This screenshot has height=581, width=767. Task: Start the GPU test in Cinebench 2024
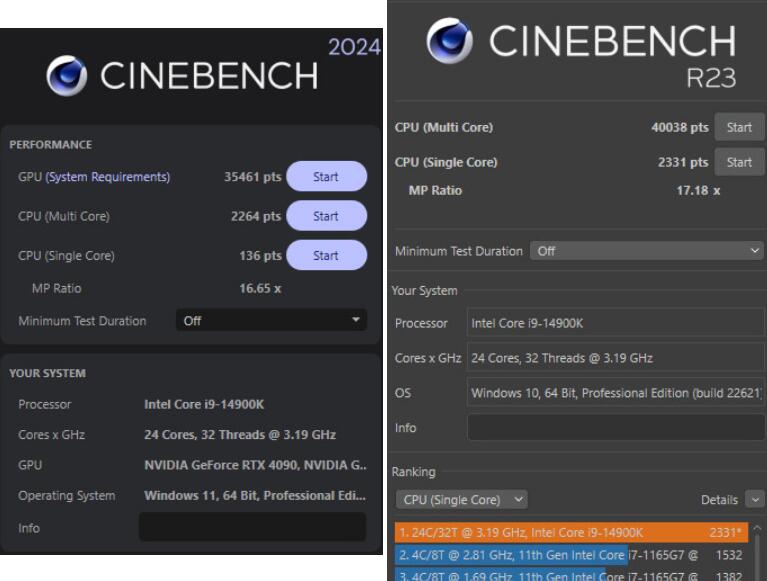(x=326, y=177)
